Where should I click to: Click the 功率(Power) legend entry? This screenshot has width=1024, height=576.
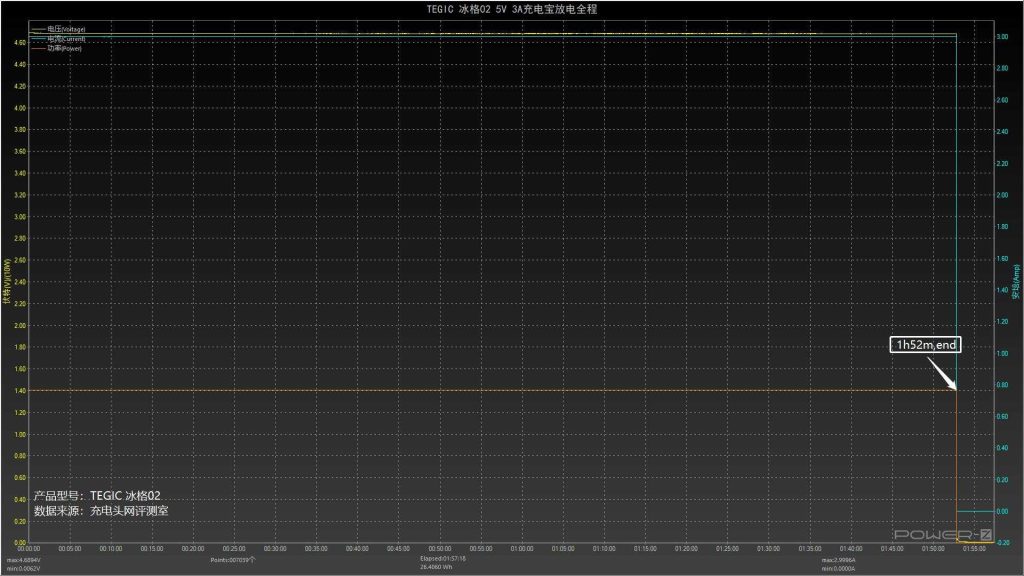coord(56,48)
